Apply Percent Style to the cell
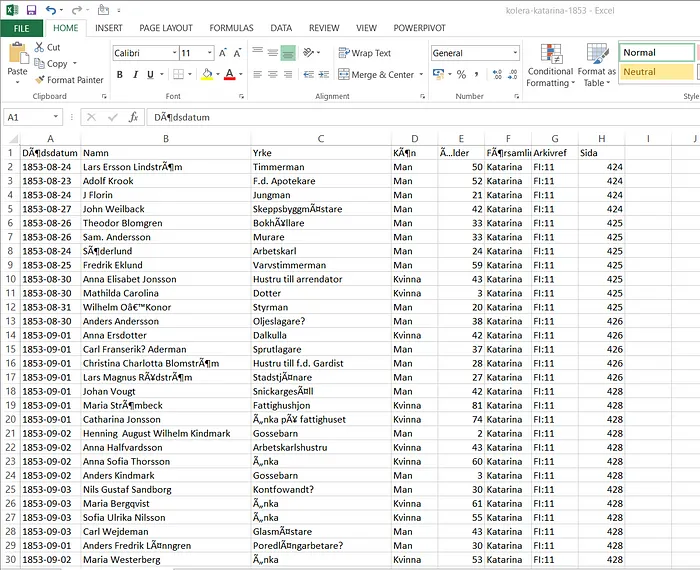The height and width of the screenshot is (570, 700). (461, 74)
